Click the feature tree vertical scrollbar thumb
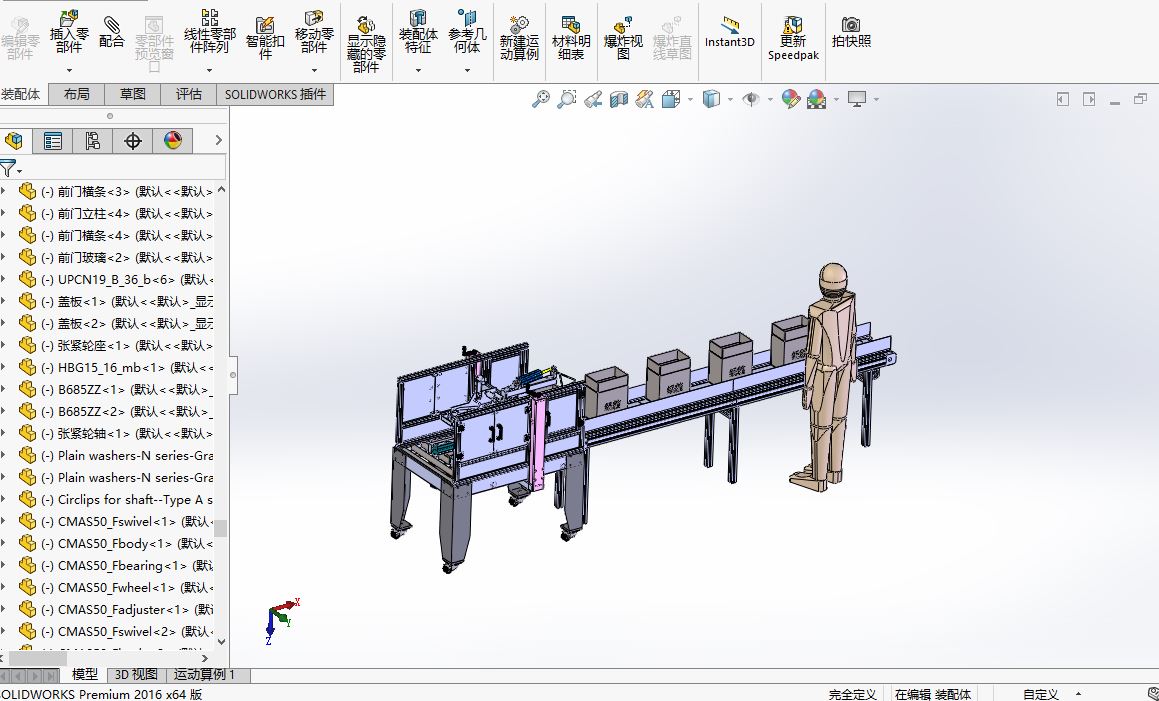Viewport: 1159px width, 701px height. [220, 528]
